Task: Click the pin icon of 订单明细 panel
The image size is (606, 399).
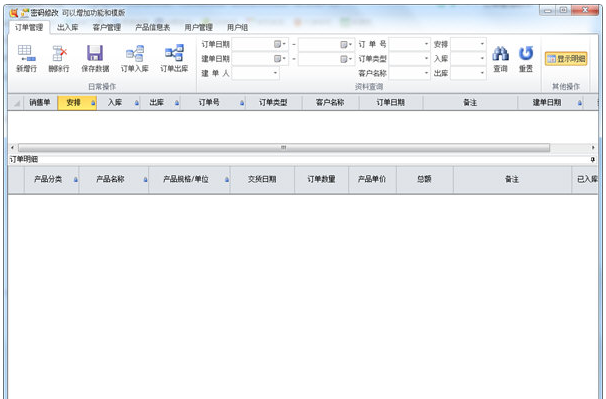Action: pyautogui.click(x=593, y=159)
